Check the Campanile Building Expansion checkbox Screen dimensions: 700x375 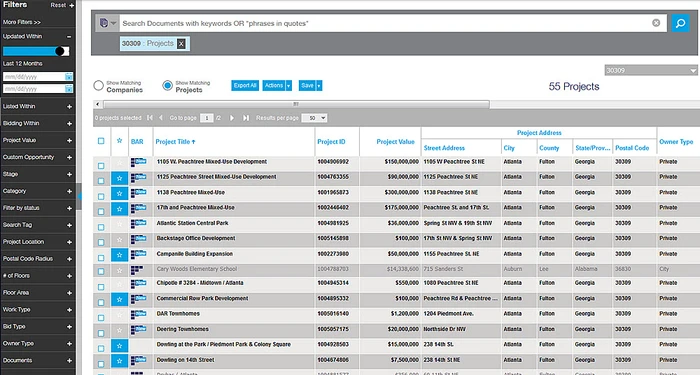[x=101, y=258]
